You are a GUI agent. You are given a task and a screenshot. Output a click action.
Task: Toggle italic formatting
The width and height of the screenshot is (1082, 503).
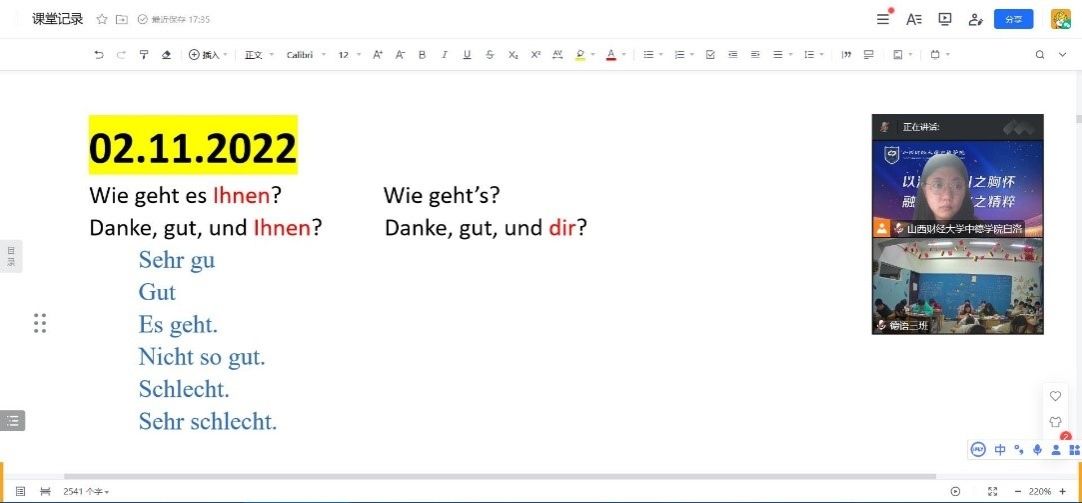point(444,55)
